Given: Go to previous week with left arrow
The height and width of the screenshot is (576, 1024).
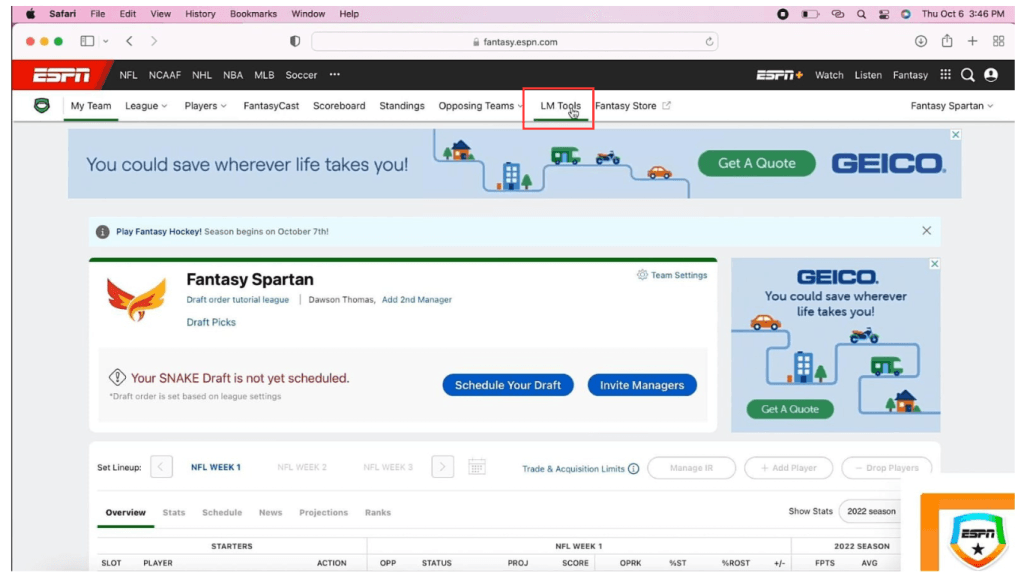Looking at the screenshot, I should coord(161,467).
